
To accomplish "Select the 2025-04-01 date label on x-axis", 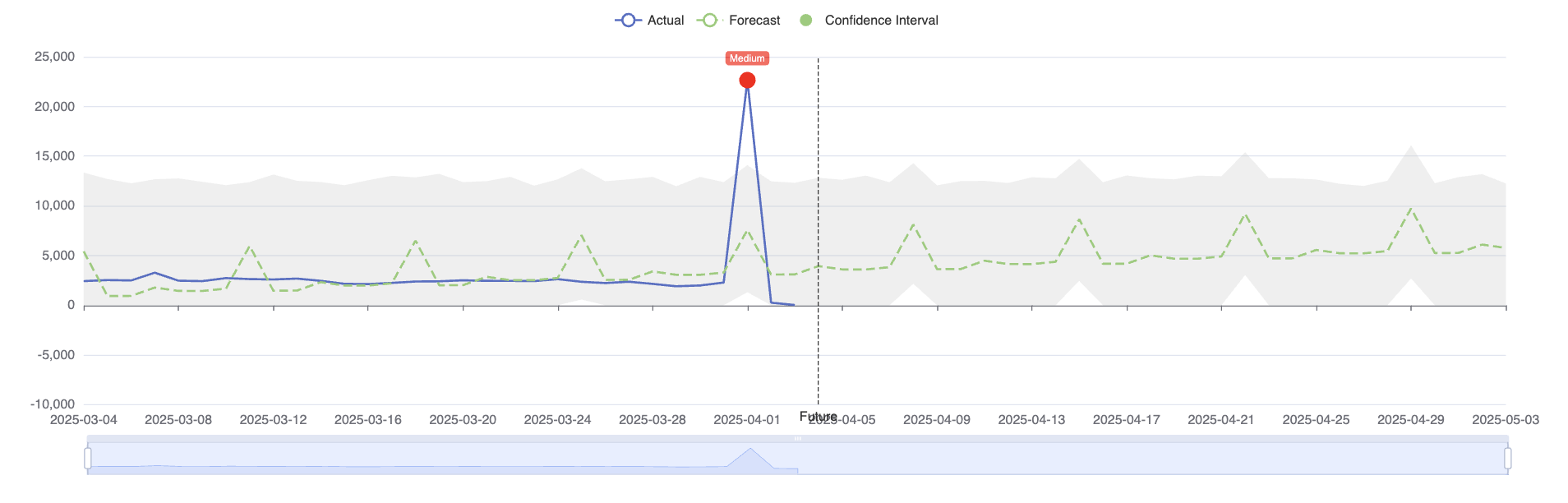I will (746, 419).
